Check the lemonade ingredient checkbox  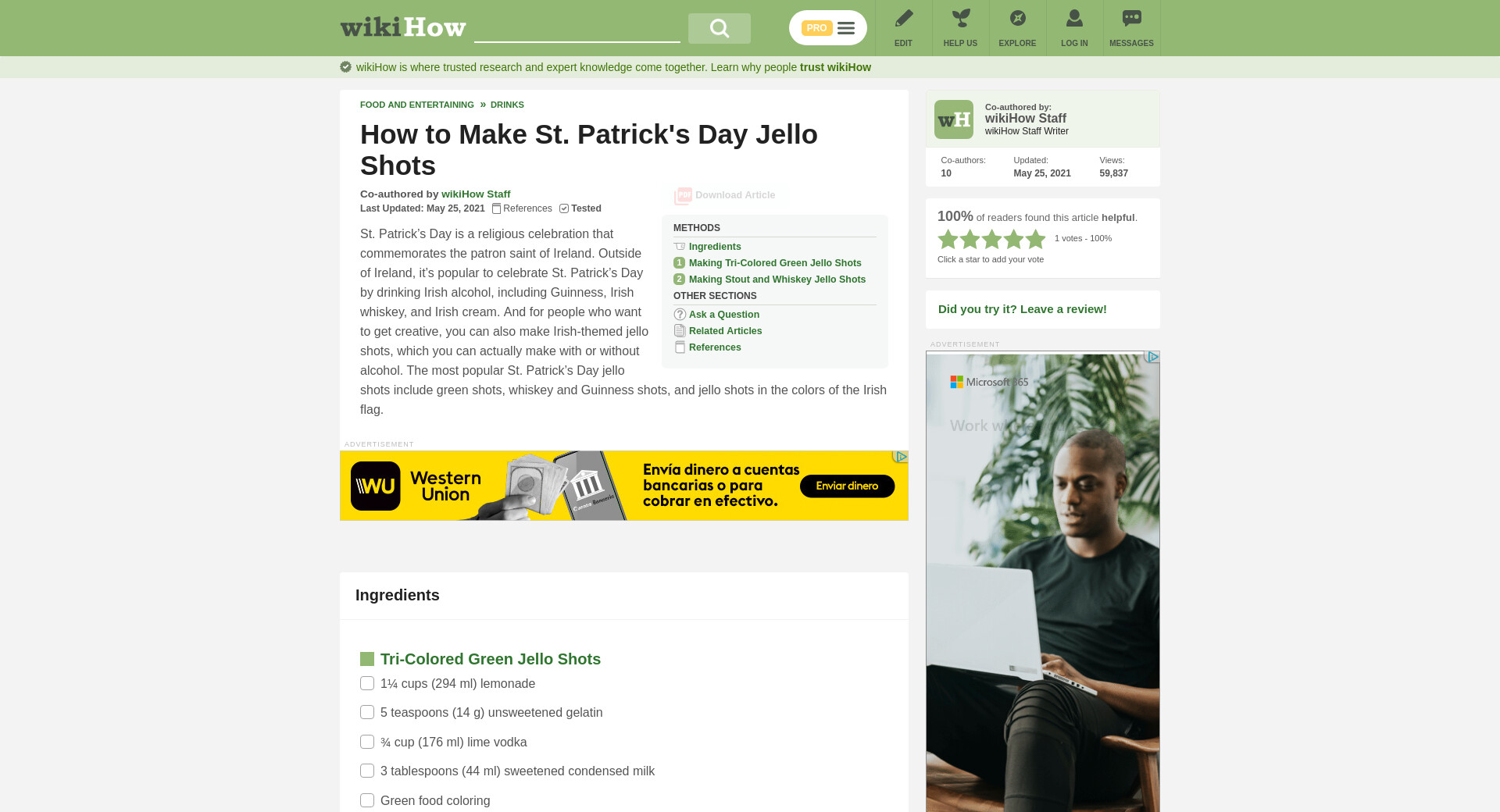[x=367, y=683]
